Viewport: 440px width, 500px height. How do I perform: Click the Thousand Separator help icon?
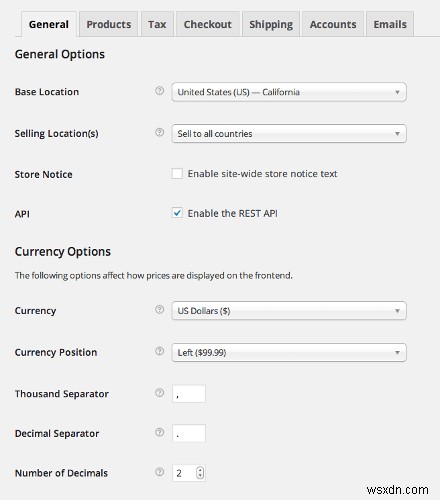point(160,393)
